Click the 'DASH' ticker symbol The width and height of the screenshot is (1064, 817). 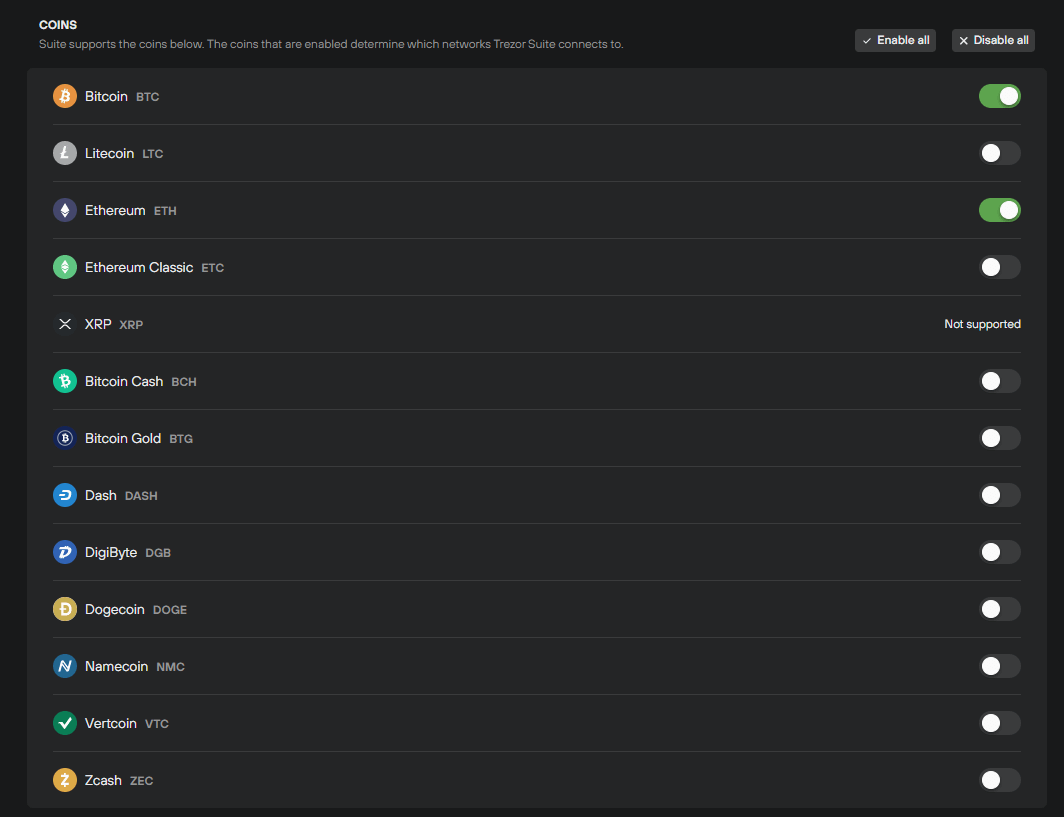(x=141, y=496)
